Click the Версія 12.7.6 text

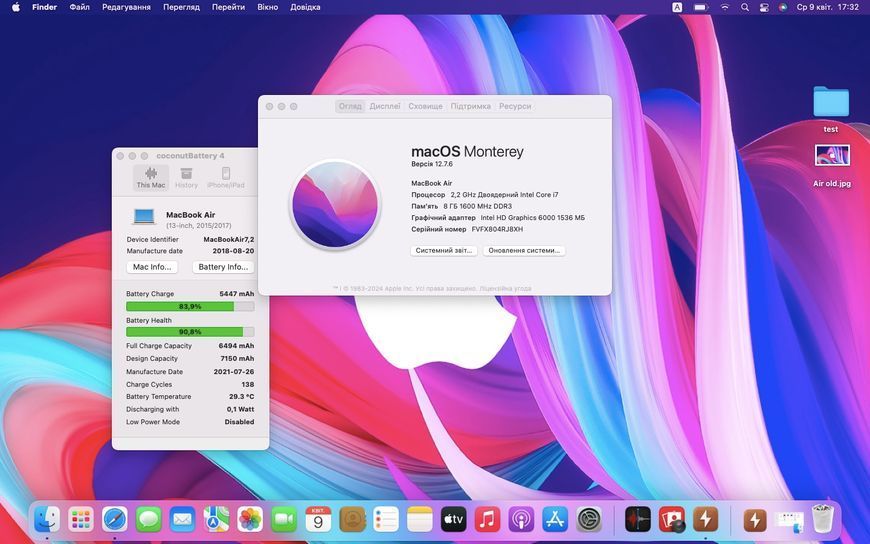click(432, 164)
